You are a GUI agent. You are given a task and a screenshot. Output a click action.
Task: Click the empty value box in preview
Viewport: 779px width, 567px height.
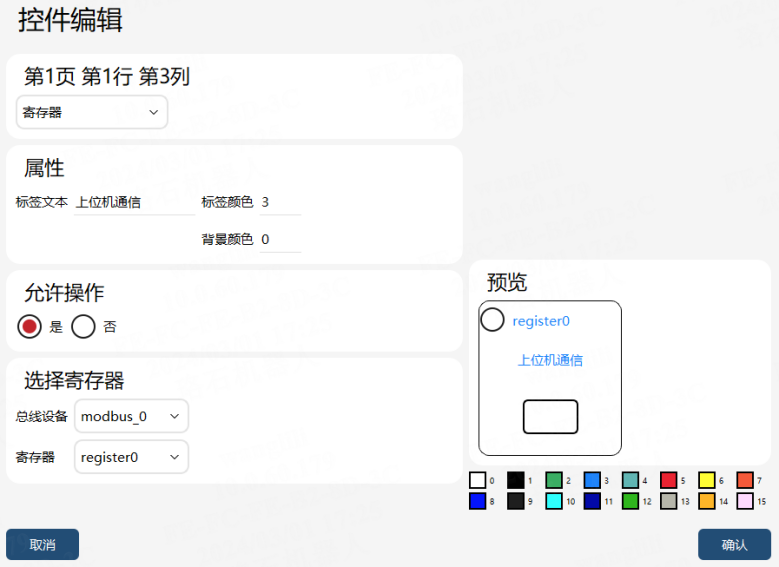[550, 416]
